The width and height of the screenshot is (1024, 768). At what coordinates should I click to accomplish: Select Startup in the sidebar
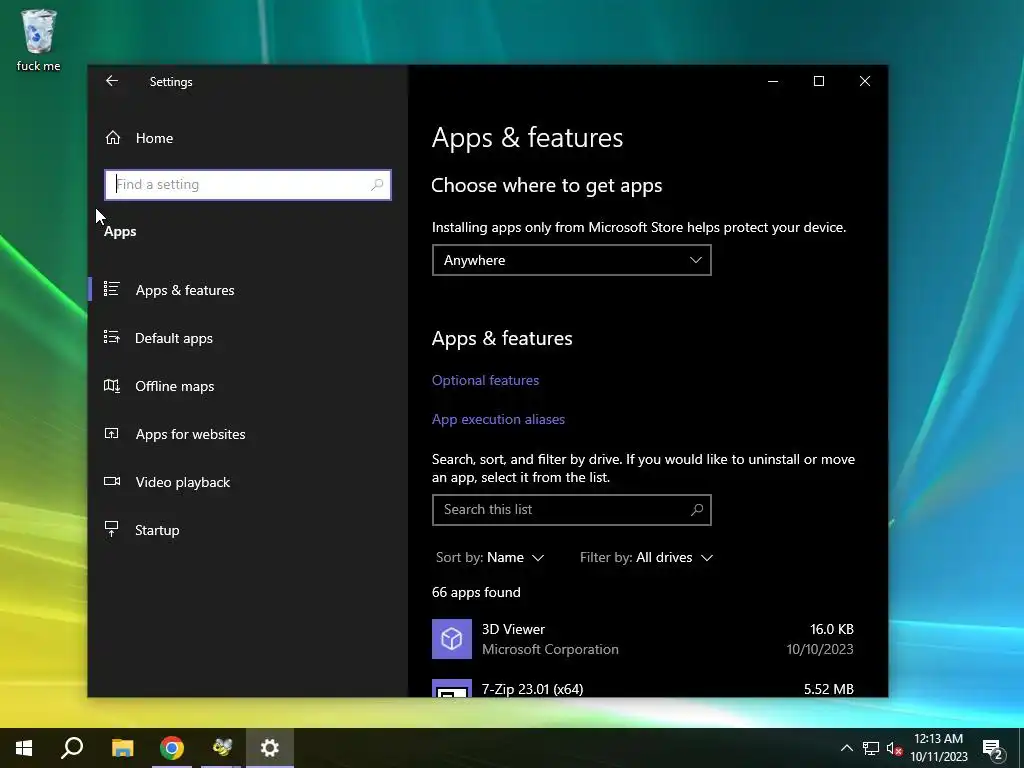(248, 530)
